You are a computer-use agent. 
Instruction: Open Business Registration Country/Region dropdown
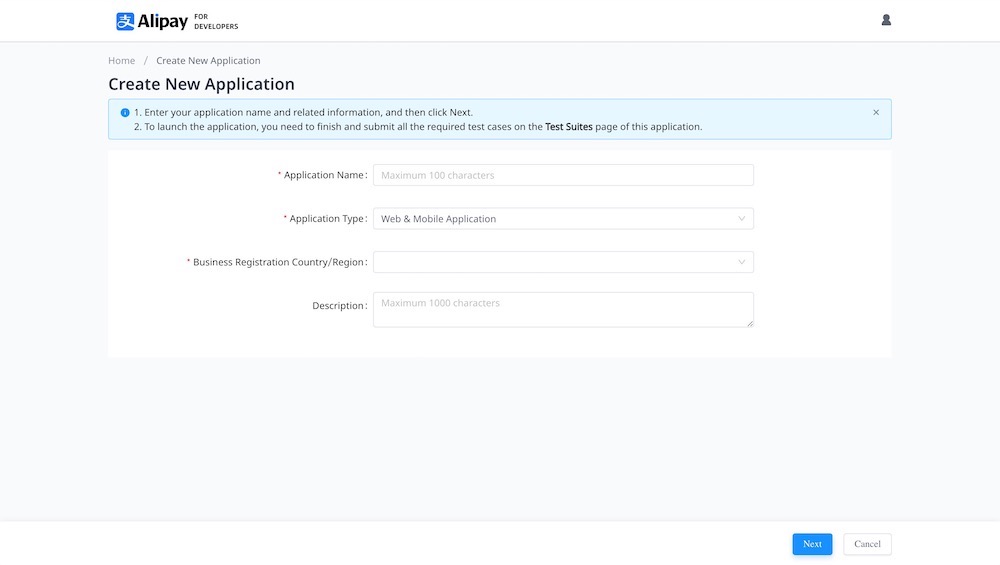click(555, 262)
